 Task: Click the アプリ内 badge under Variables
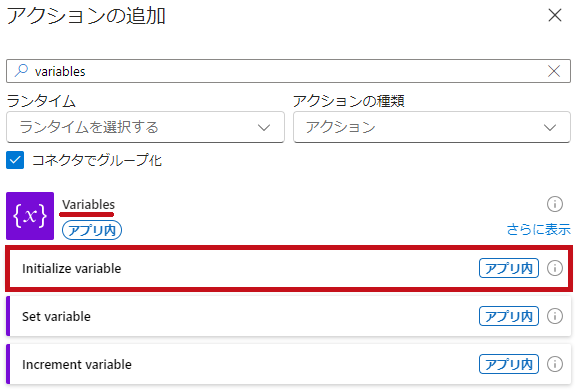point(92,230)
